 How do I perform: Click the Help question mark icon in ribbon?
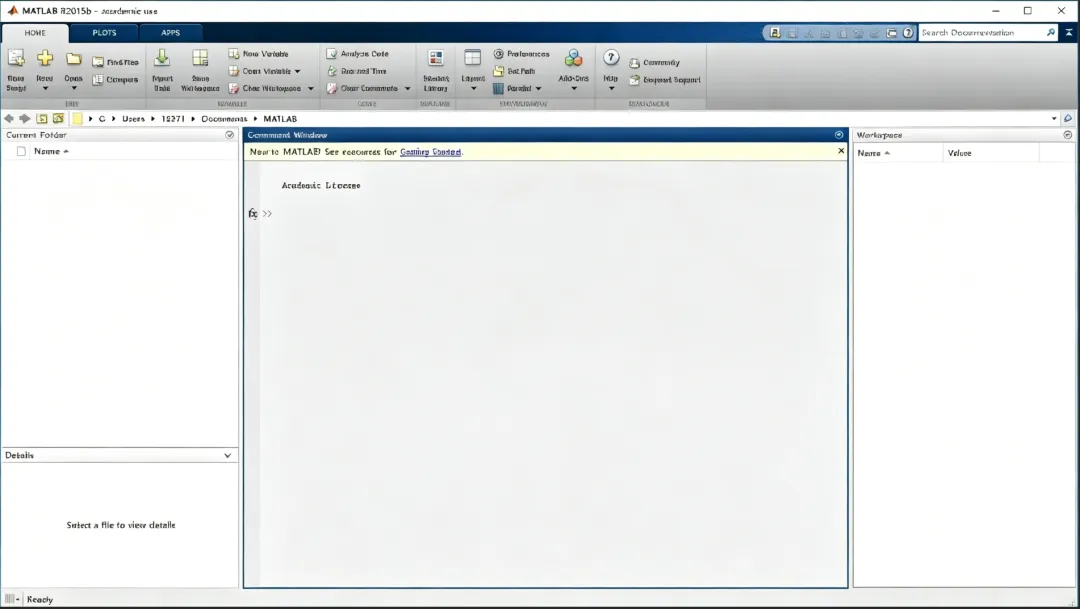coord(611,58)
